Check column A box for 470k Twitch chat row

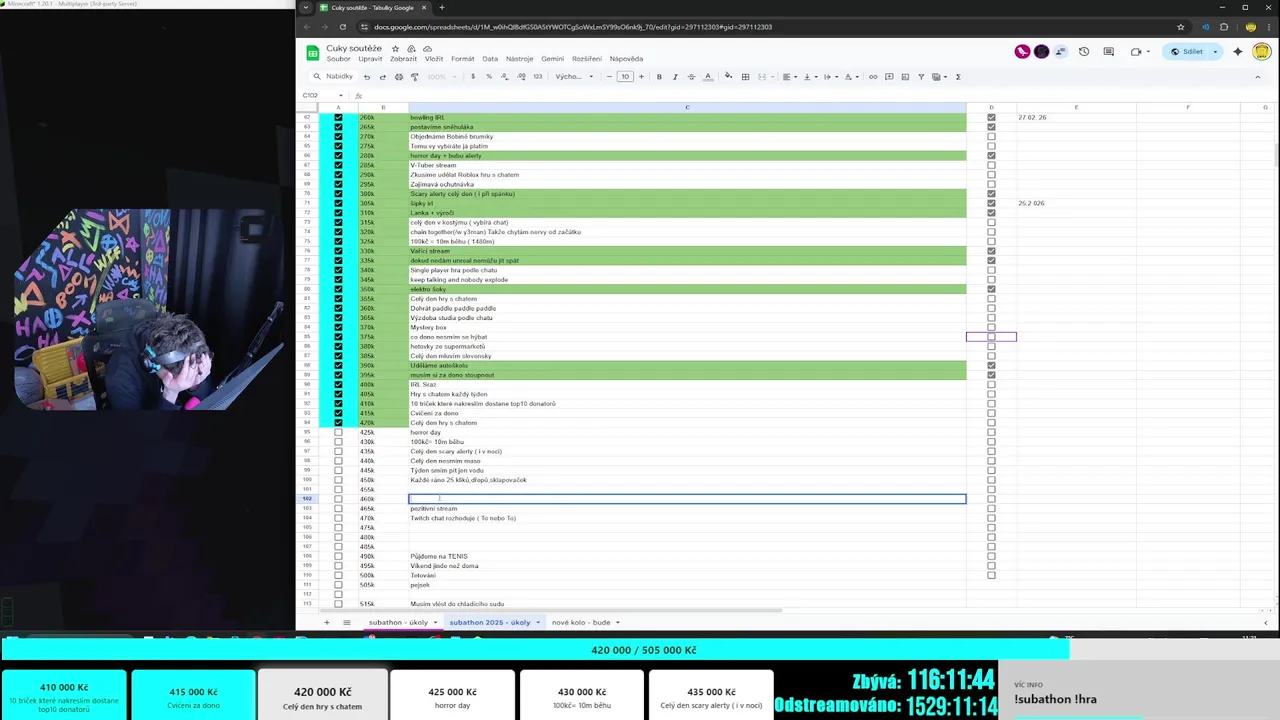point(338,518)
